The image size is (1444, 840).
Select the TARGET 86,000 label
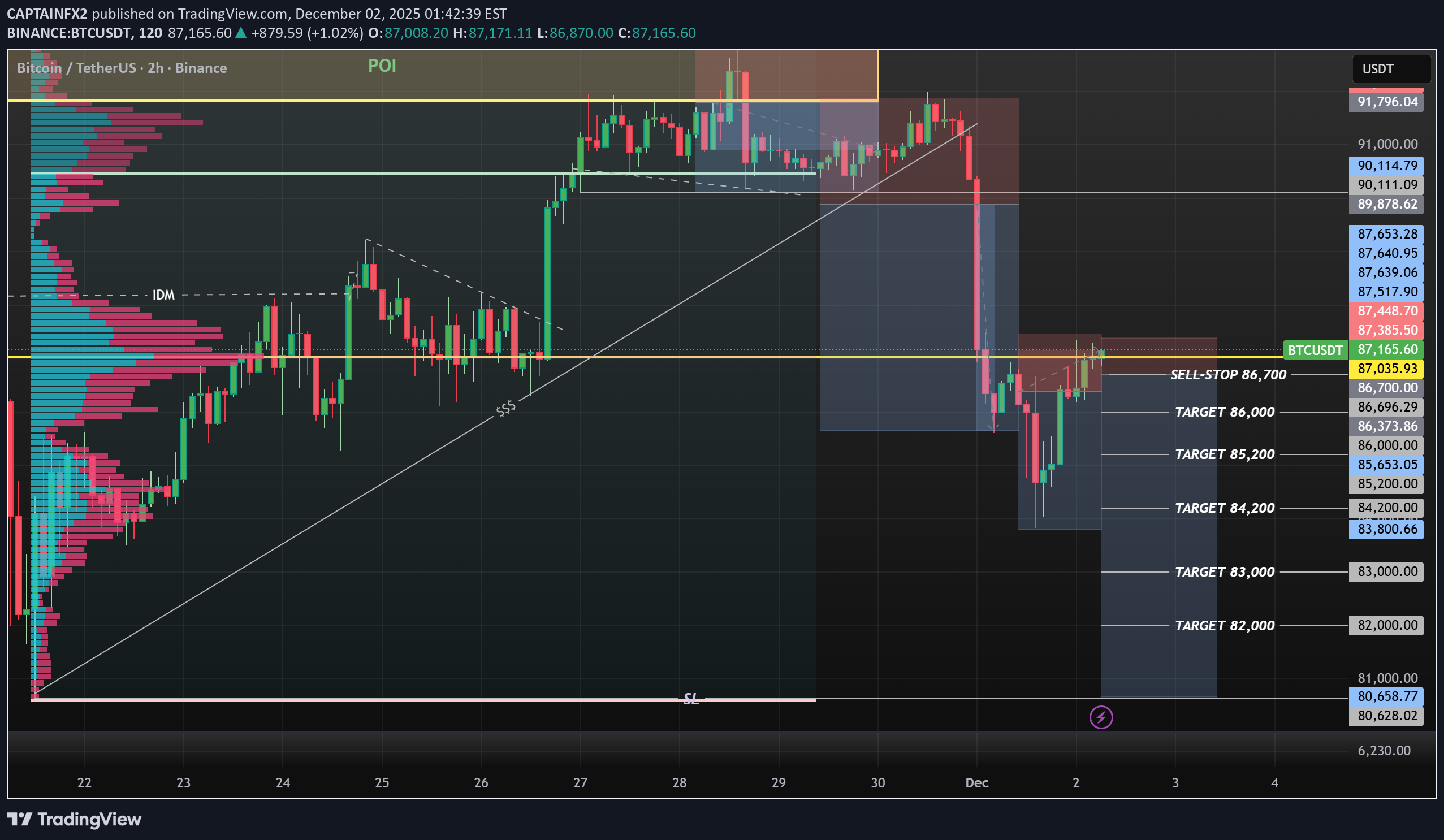(x=1225, y=412)
